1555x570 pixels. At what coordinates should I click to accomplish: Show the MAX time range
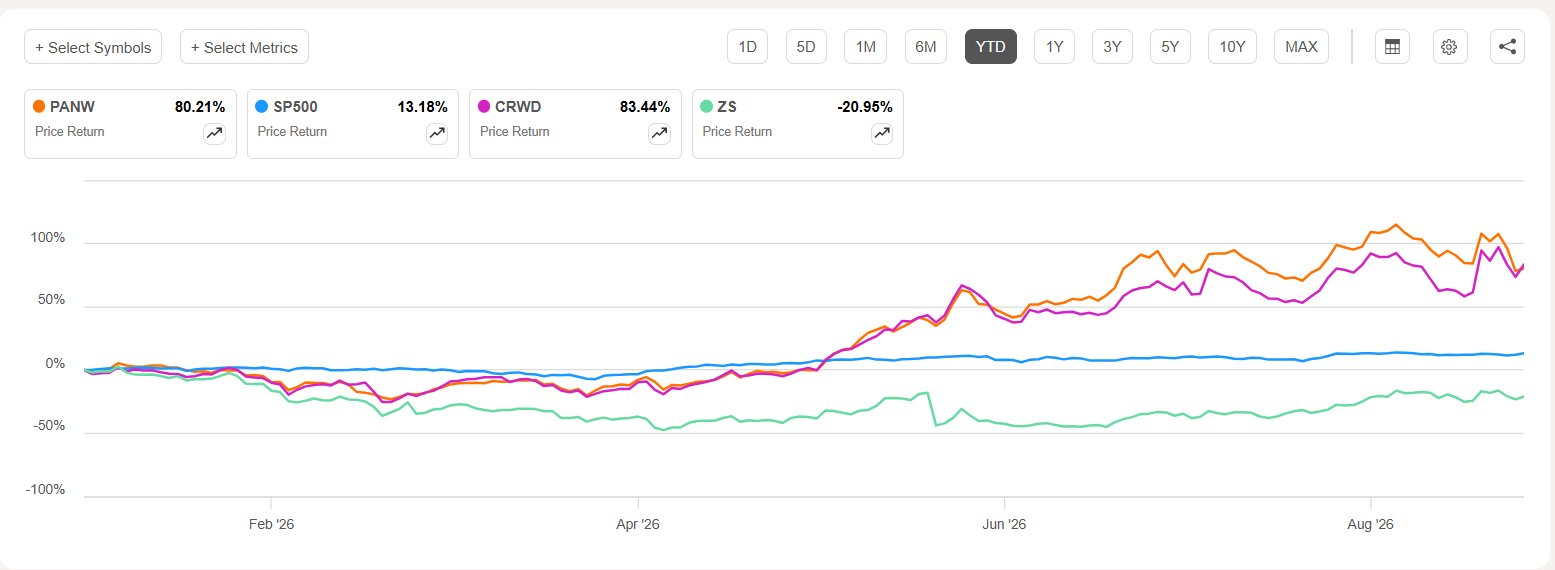(x=1301, y=47)
